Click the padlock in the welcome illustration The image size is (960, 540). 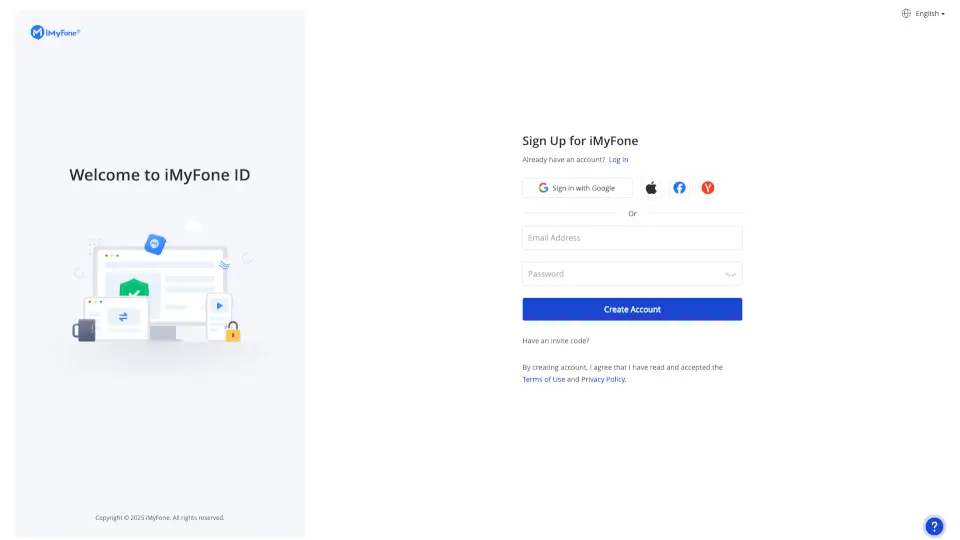point(233,332)
